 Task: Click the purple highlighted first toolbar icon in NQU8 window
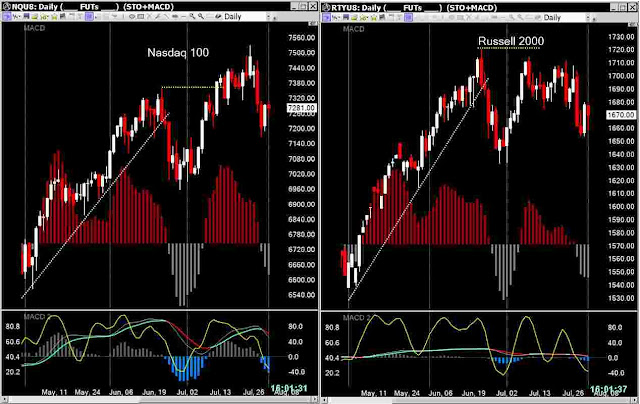(7, 16)
